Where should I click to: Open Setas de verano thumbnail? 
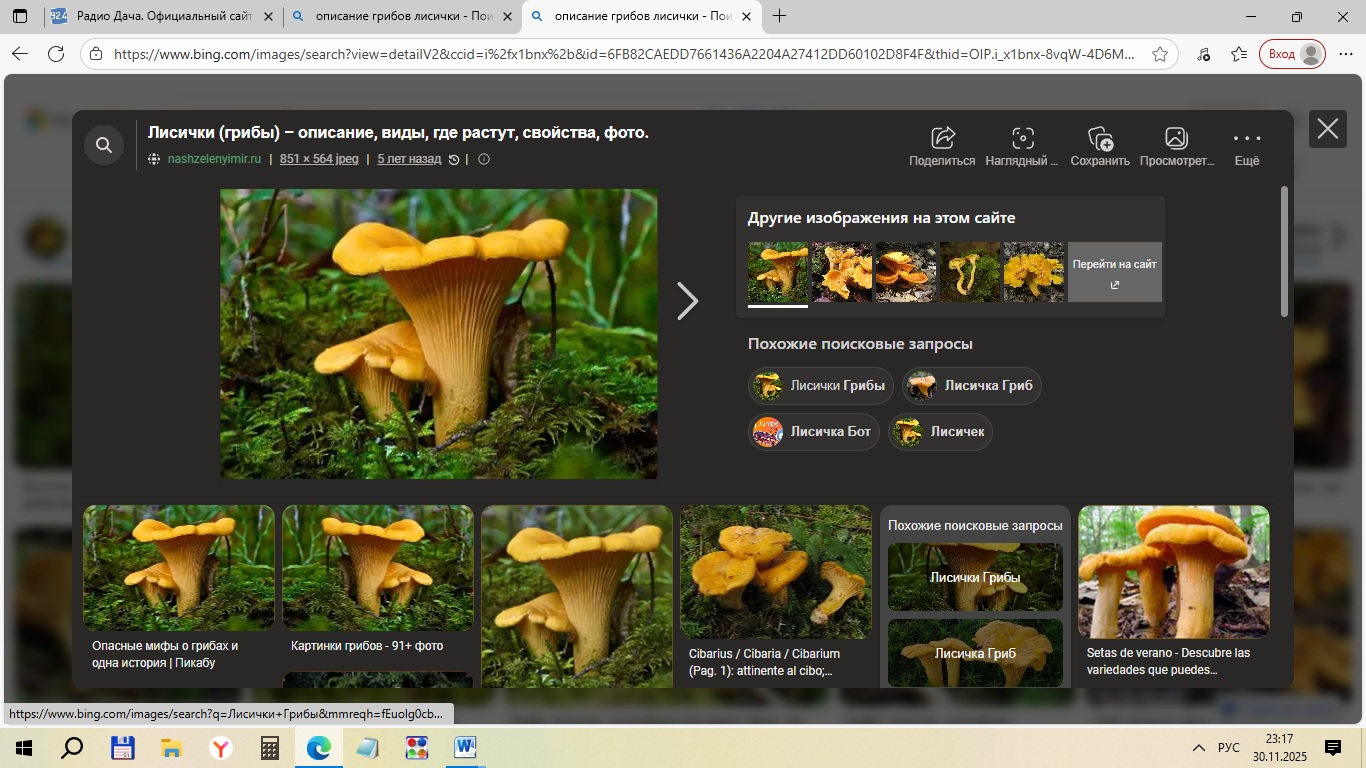point(1173,571)
